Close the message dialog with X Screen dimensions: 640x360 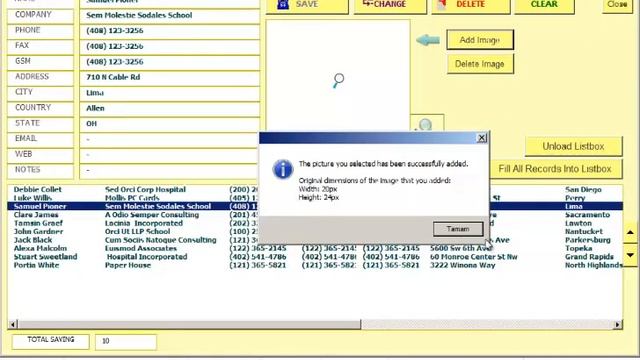(x=482, y=138)
